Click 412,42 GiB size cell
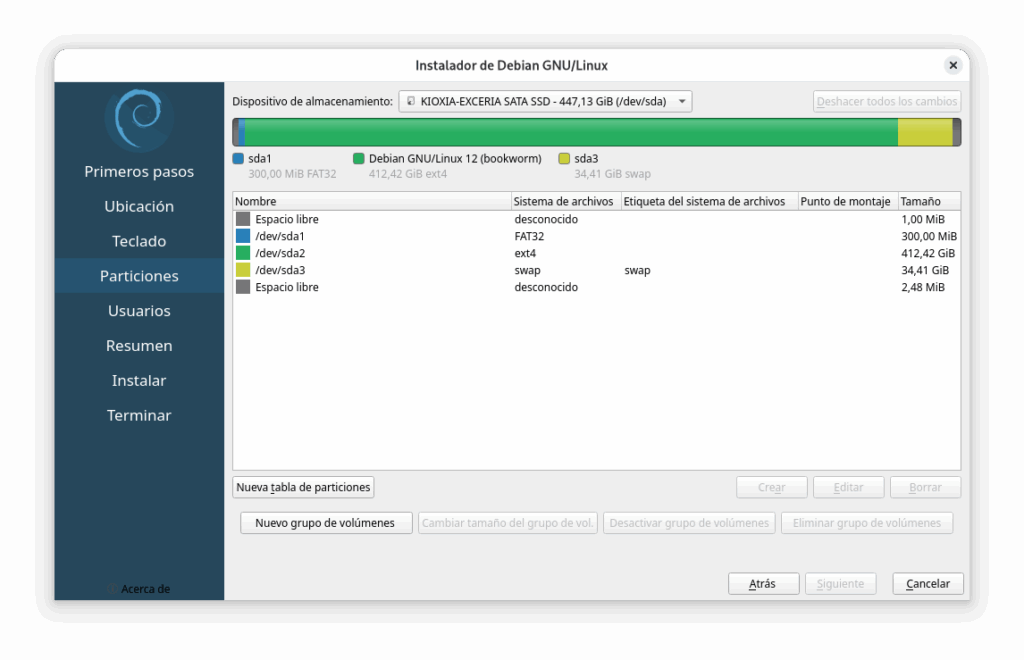The height and width of the screenshot is (660, 1024). pyautogui.click(x=928, y=253)
